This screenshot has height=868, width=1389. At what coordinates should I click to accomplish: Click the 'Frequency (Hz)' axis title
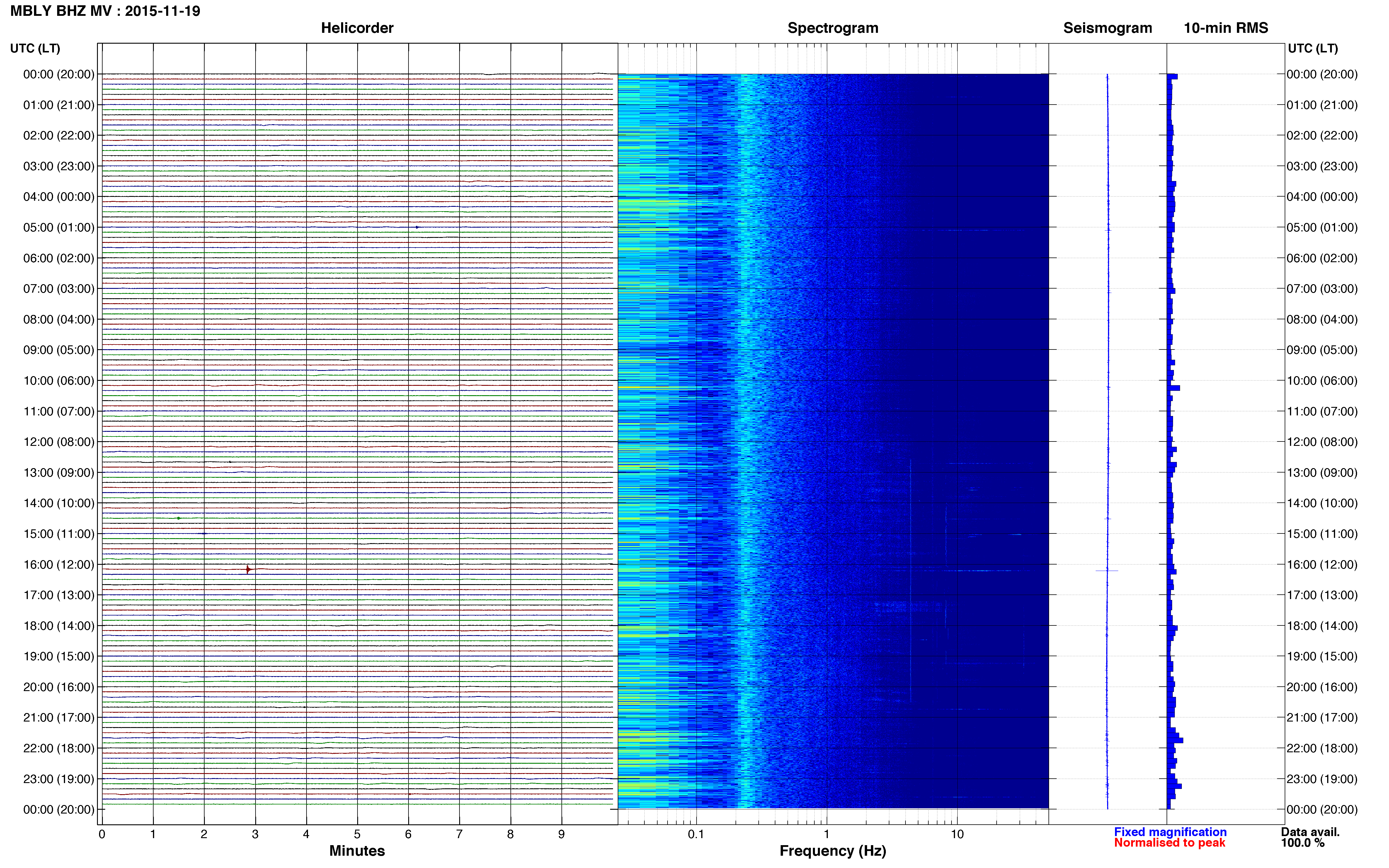[x=833, y=851]
